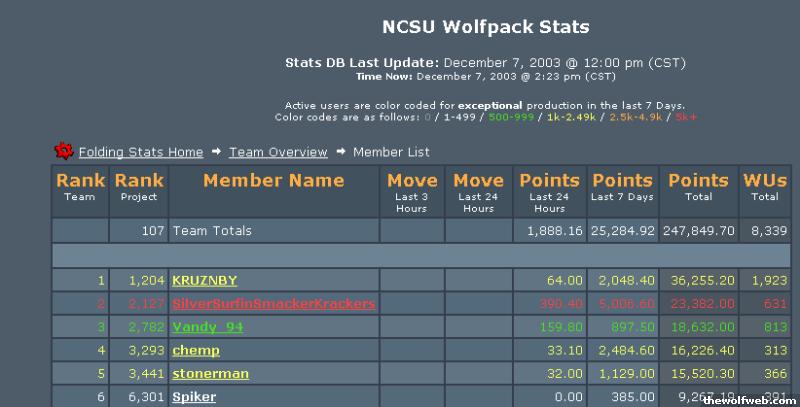The height and width of the screenshot is (407, 800).
Task: Click the Points Last 7 Days header
Action: [x=622, y=187]
